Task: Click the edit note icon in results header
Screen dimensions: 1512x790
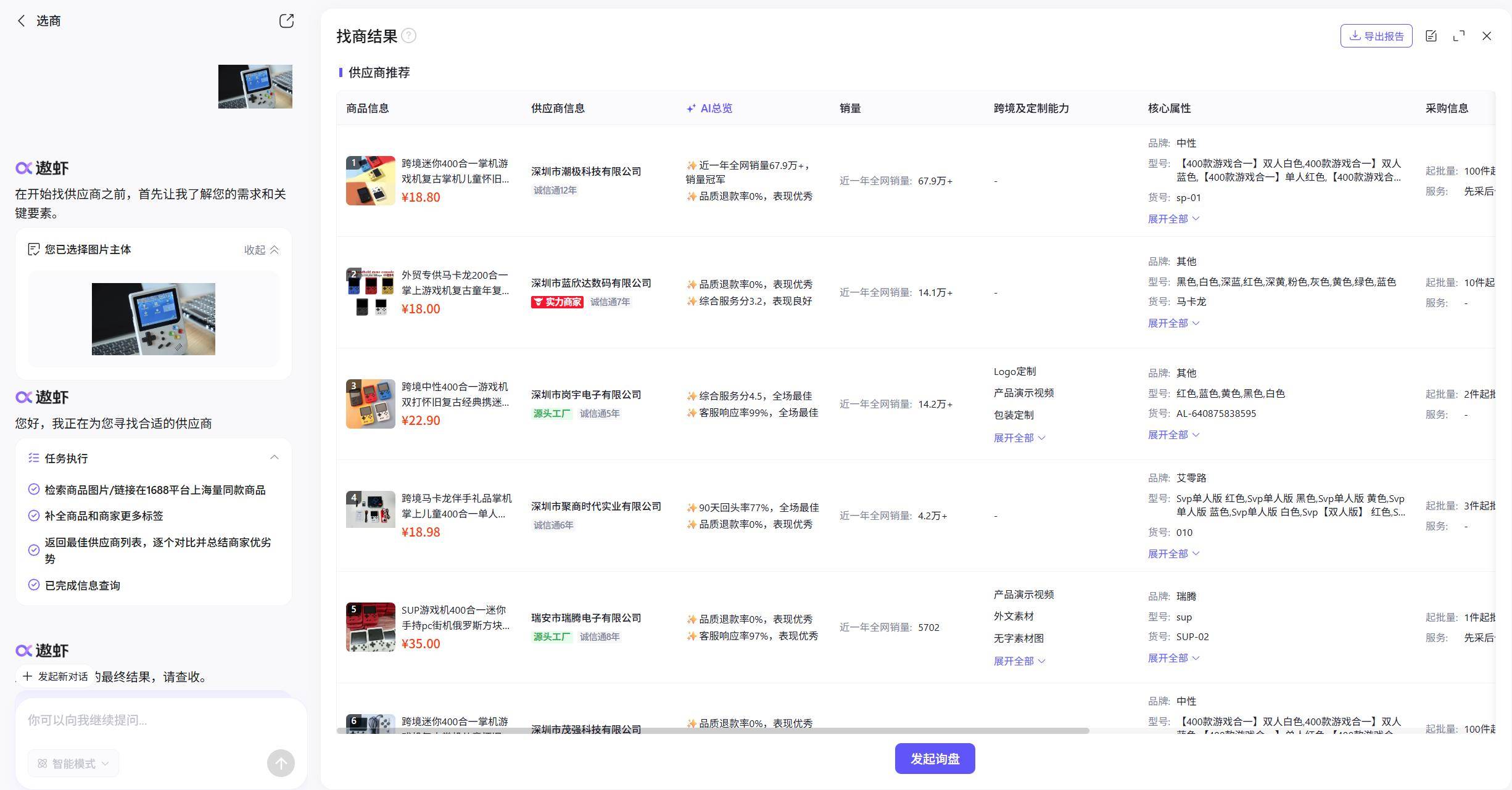Action: (1431, 36)
